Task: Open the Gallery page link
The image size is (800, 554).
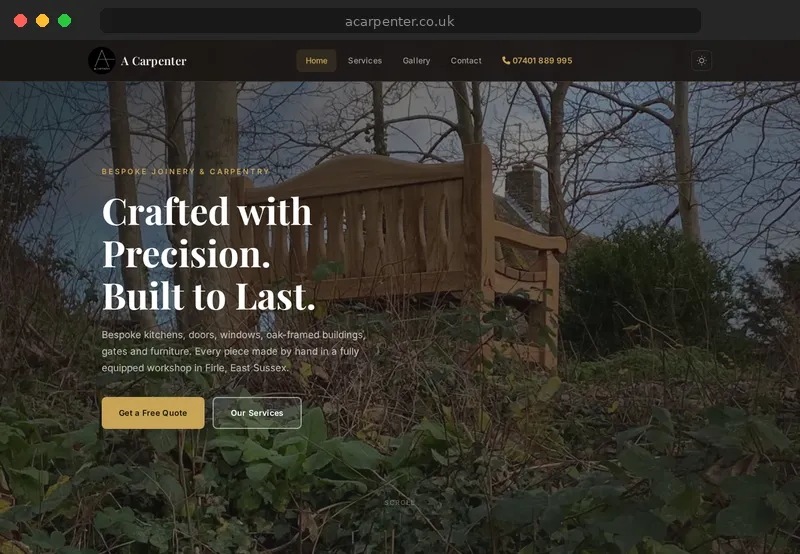Action: (416, 61)
